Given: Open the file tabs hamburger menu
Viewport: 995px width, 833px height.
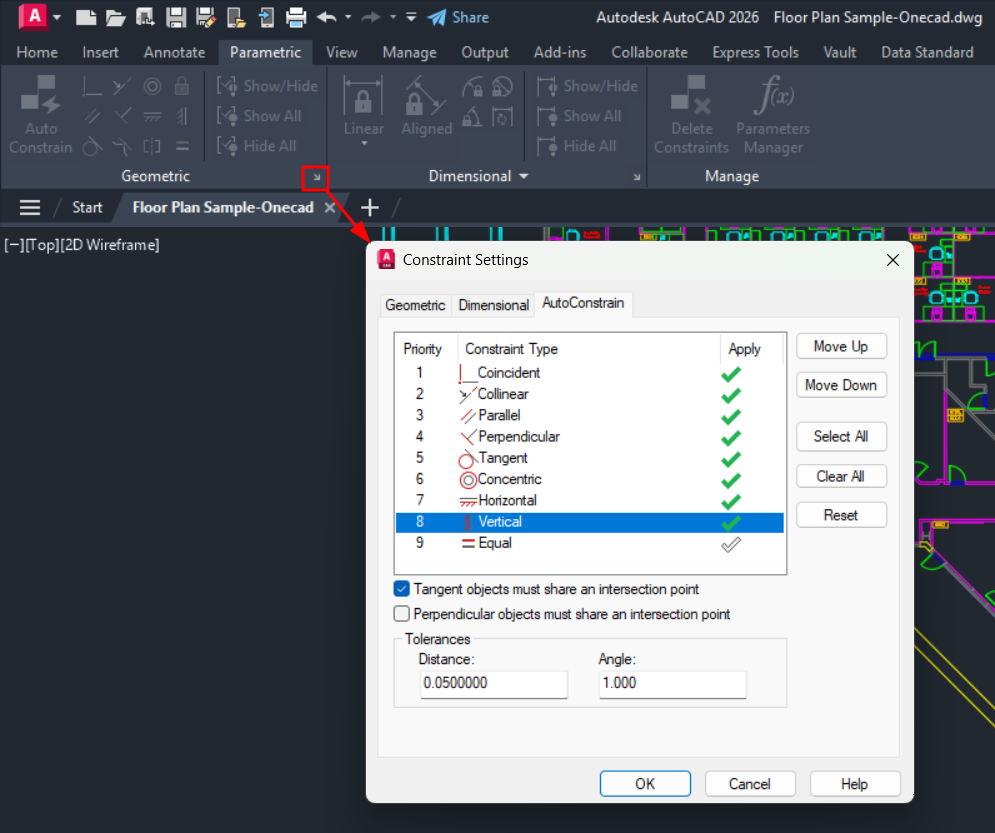Looking at the screenshot, I should click(x=30, y=207).
